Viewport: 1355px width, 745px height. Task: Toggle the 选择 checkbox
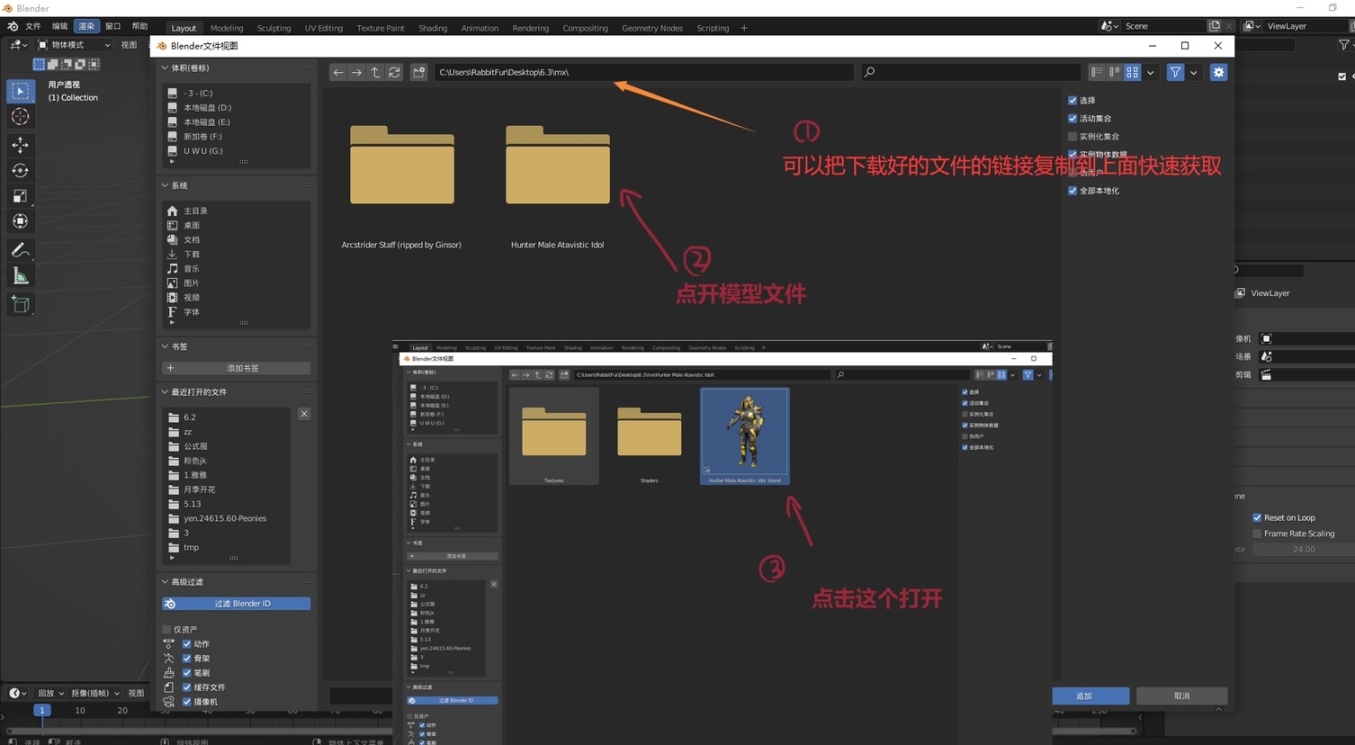click(x=1073, y=100)
